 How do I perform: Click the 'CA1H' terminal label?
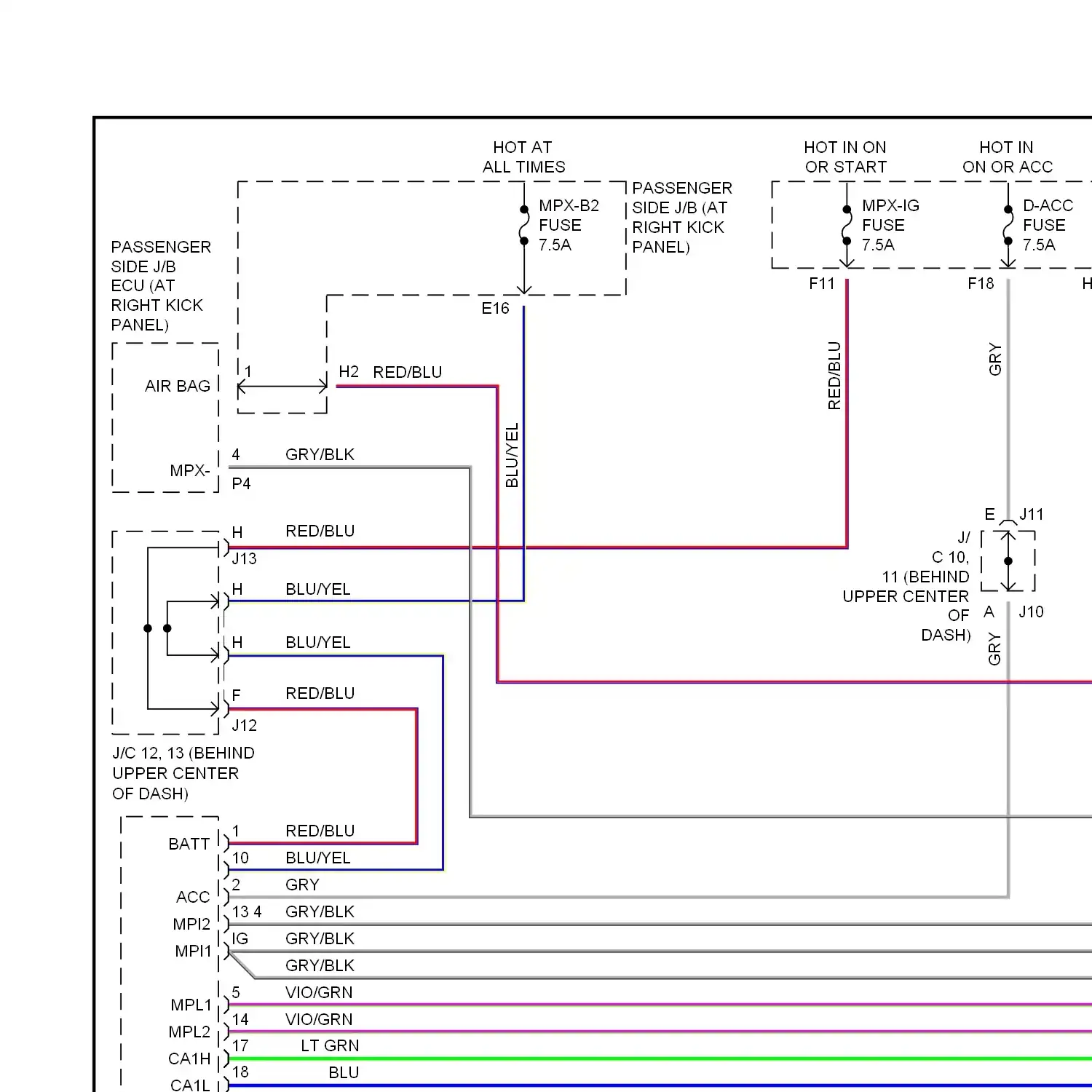[x=189, y=1059]
